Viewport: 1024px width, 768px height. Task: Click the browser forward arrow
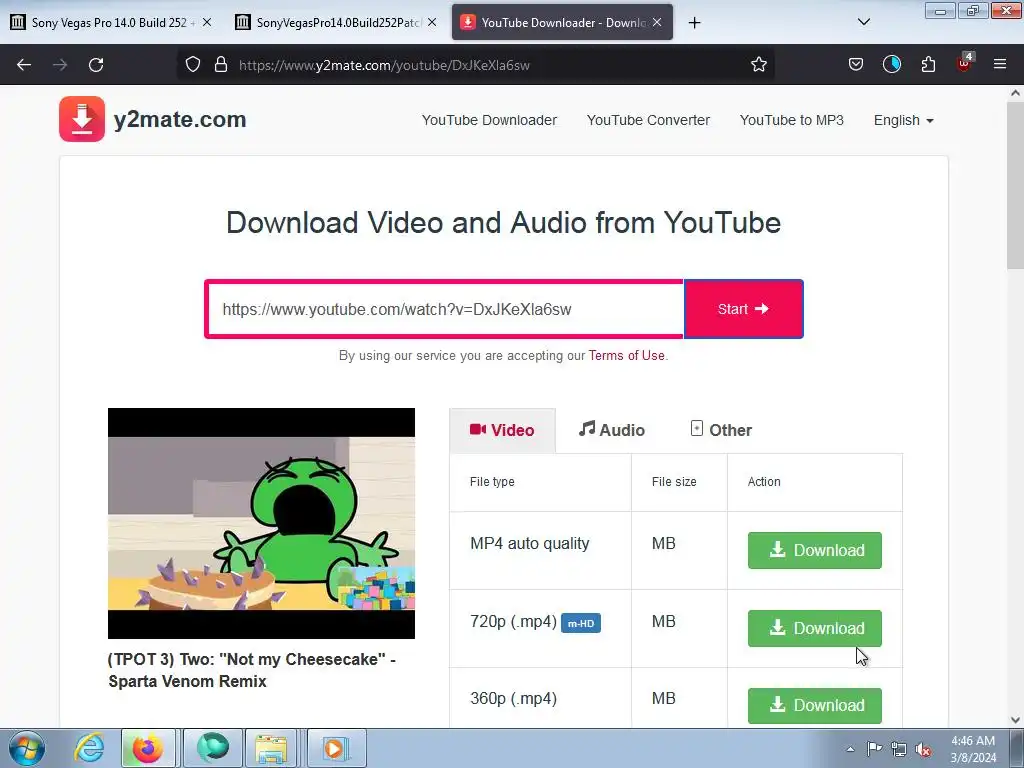tap(60, 65)
